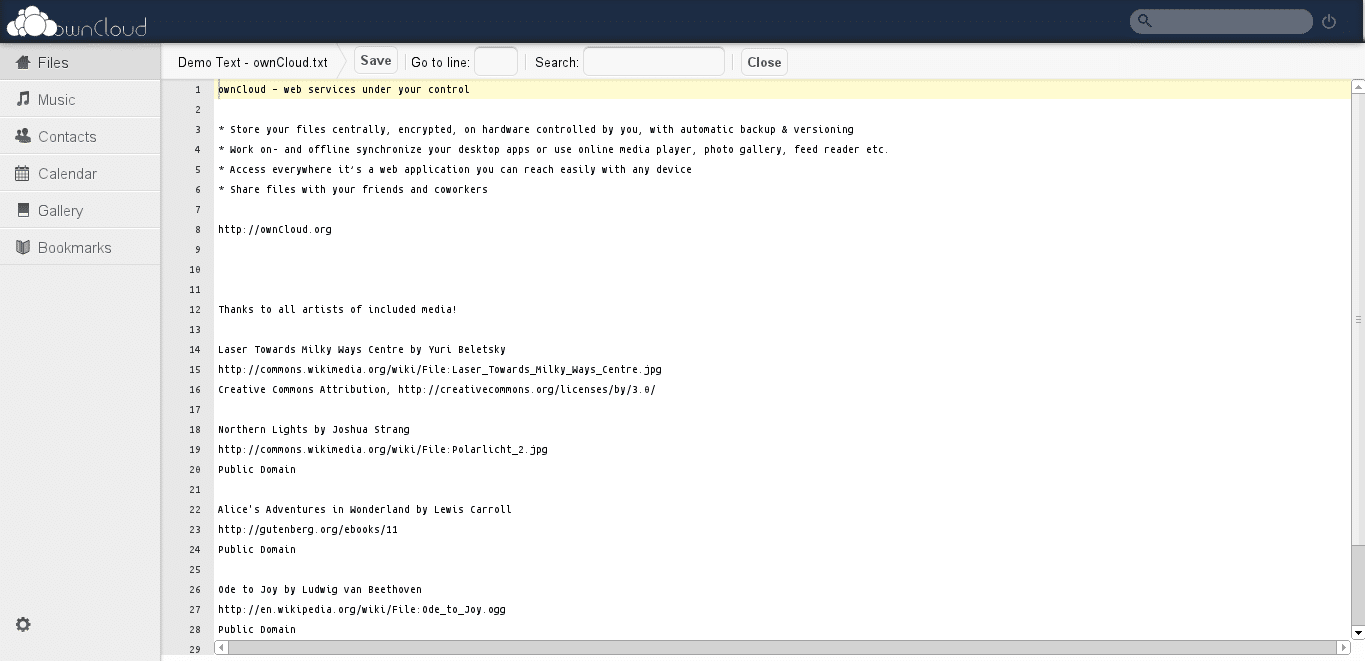Click the Bookmarks book icon

23,247
